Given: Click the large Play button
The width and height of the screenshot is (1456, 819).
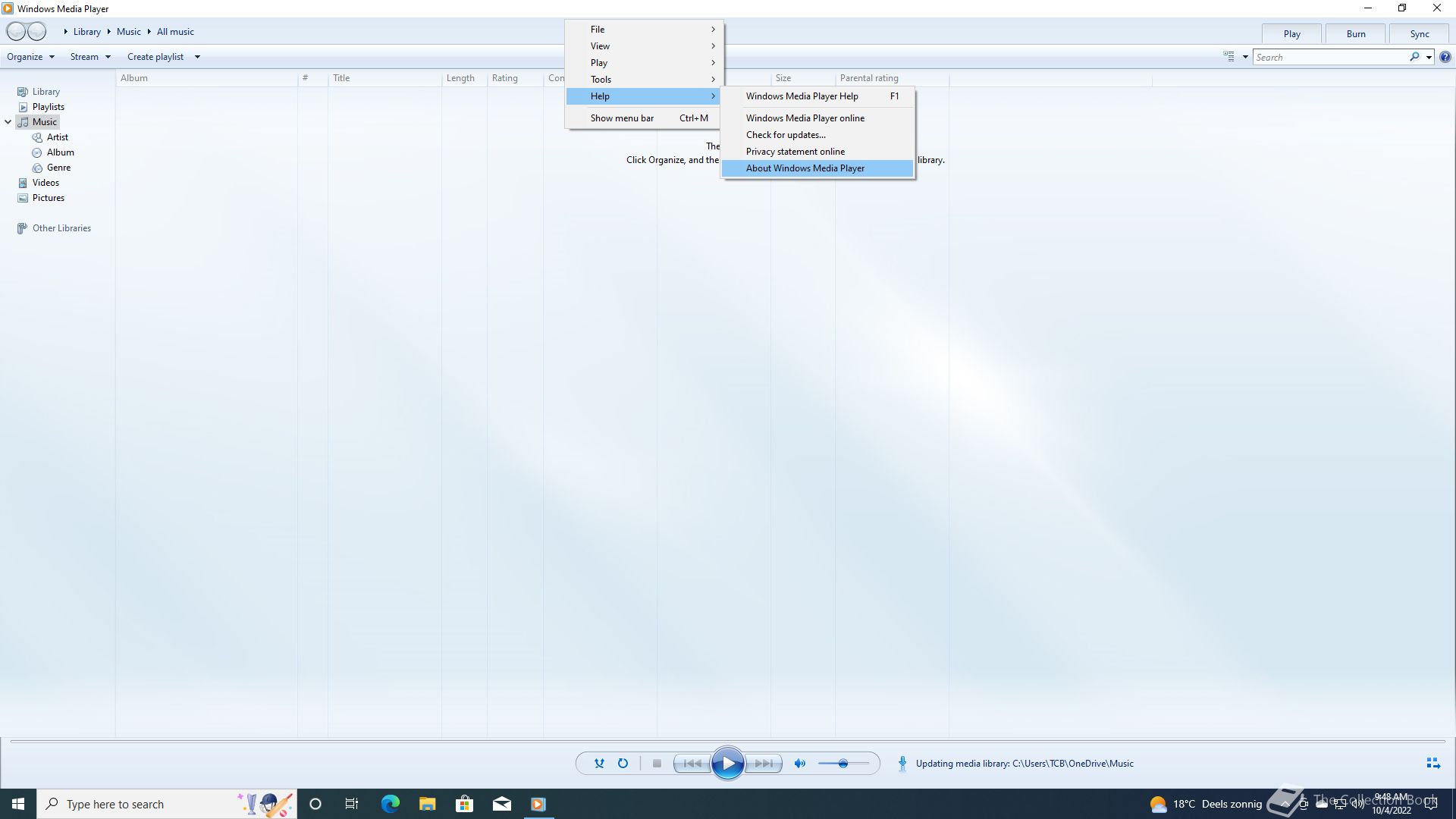Looking at the screenshot, I should 728,764.
